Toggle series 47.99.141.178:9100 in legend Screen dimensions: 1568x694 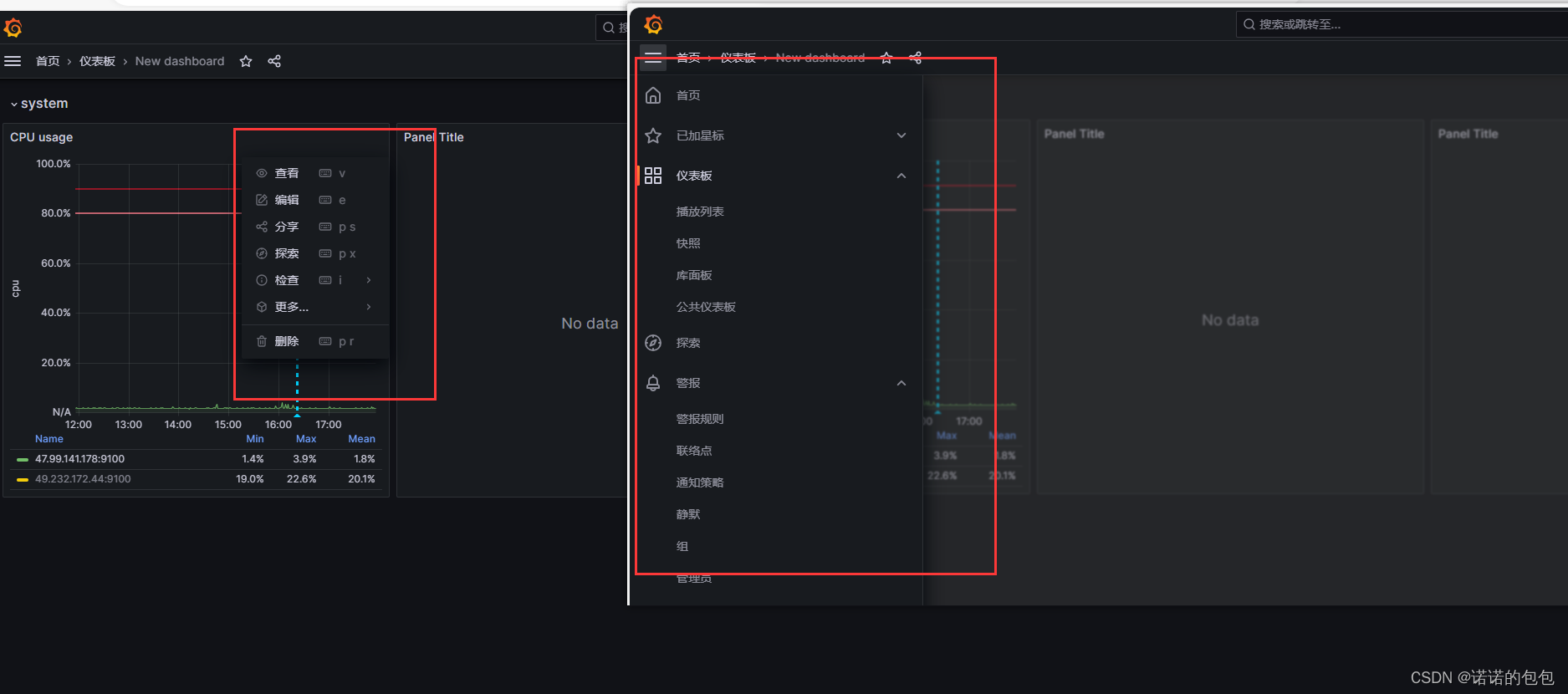click(x=79, y=459)
